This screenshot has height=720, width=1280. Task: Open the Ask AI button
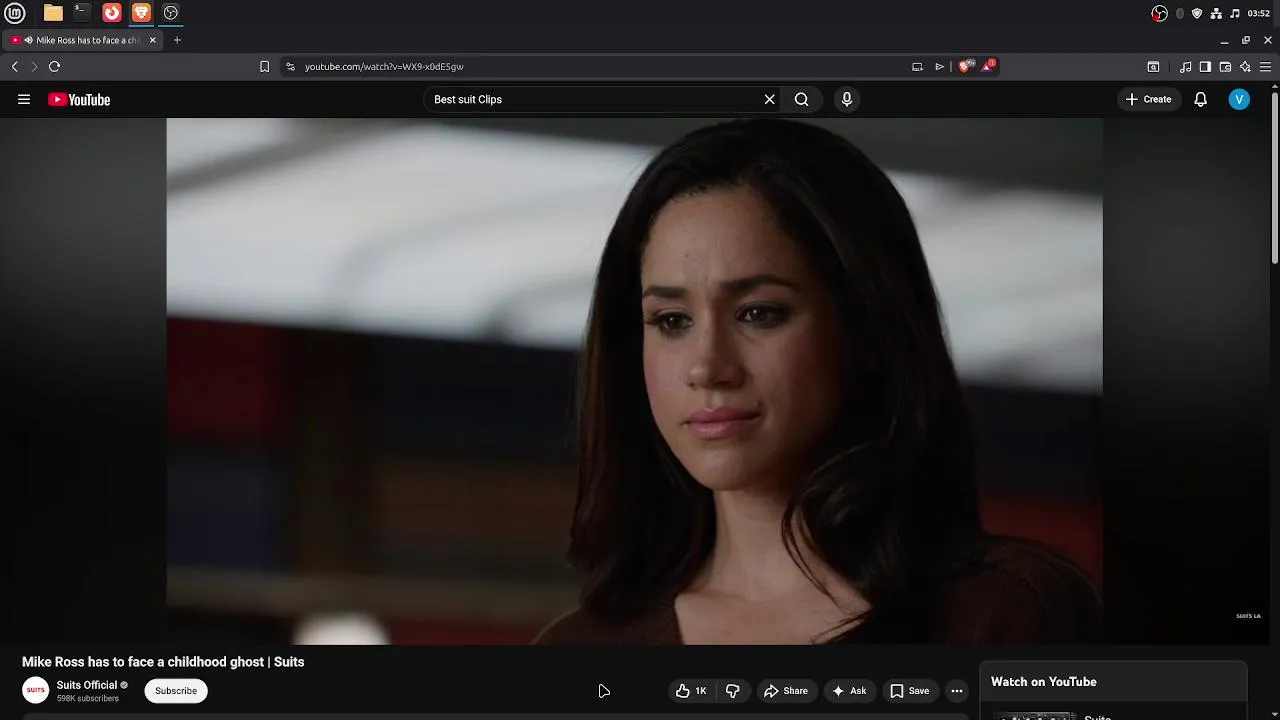pos(849,690)
